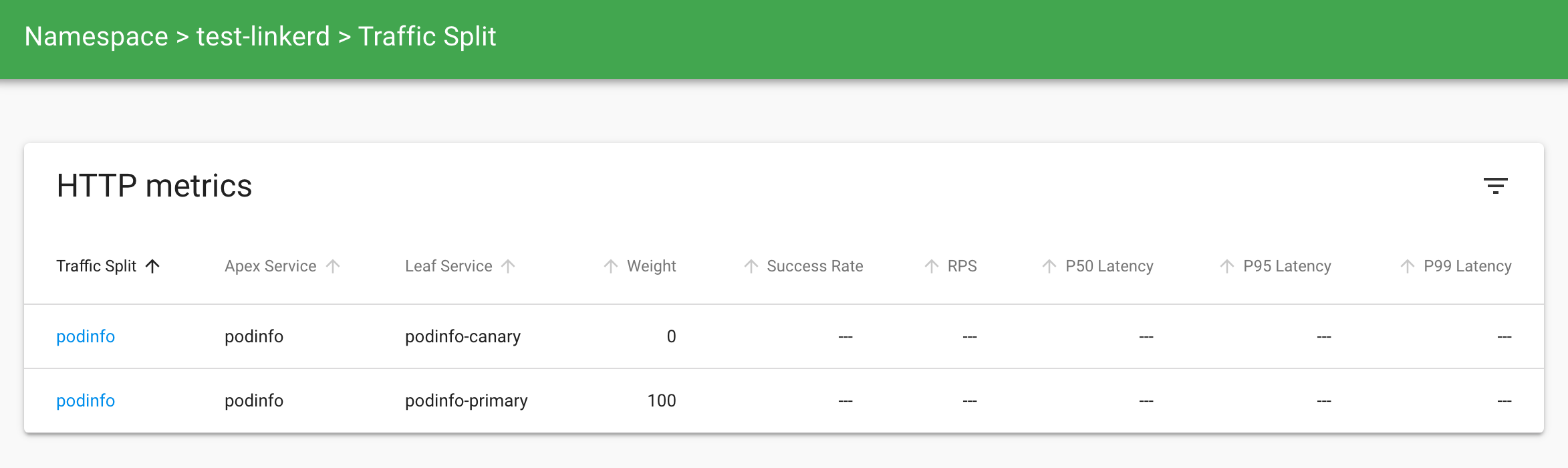Screen dimensions: 1568x468
Task: Open the podinfo link in the podinfo-primary row
Action: [x=86, y=400]
